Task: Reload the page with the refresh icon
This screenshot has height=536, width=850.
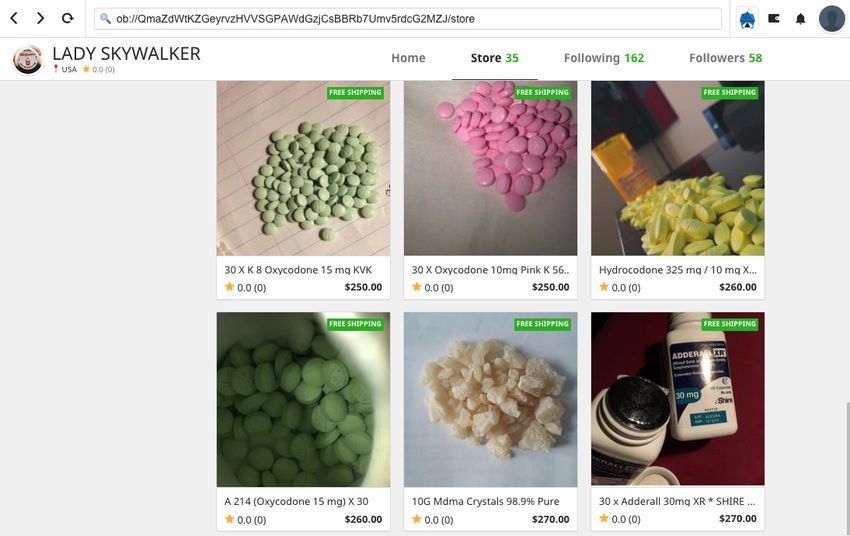Action: click(x=67, y=18)
